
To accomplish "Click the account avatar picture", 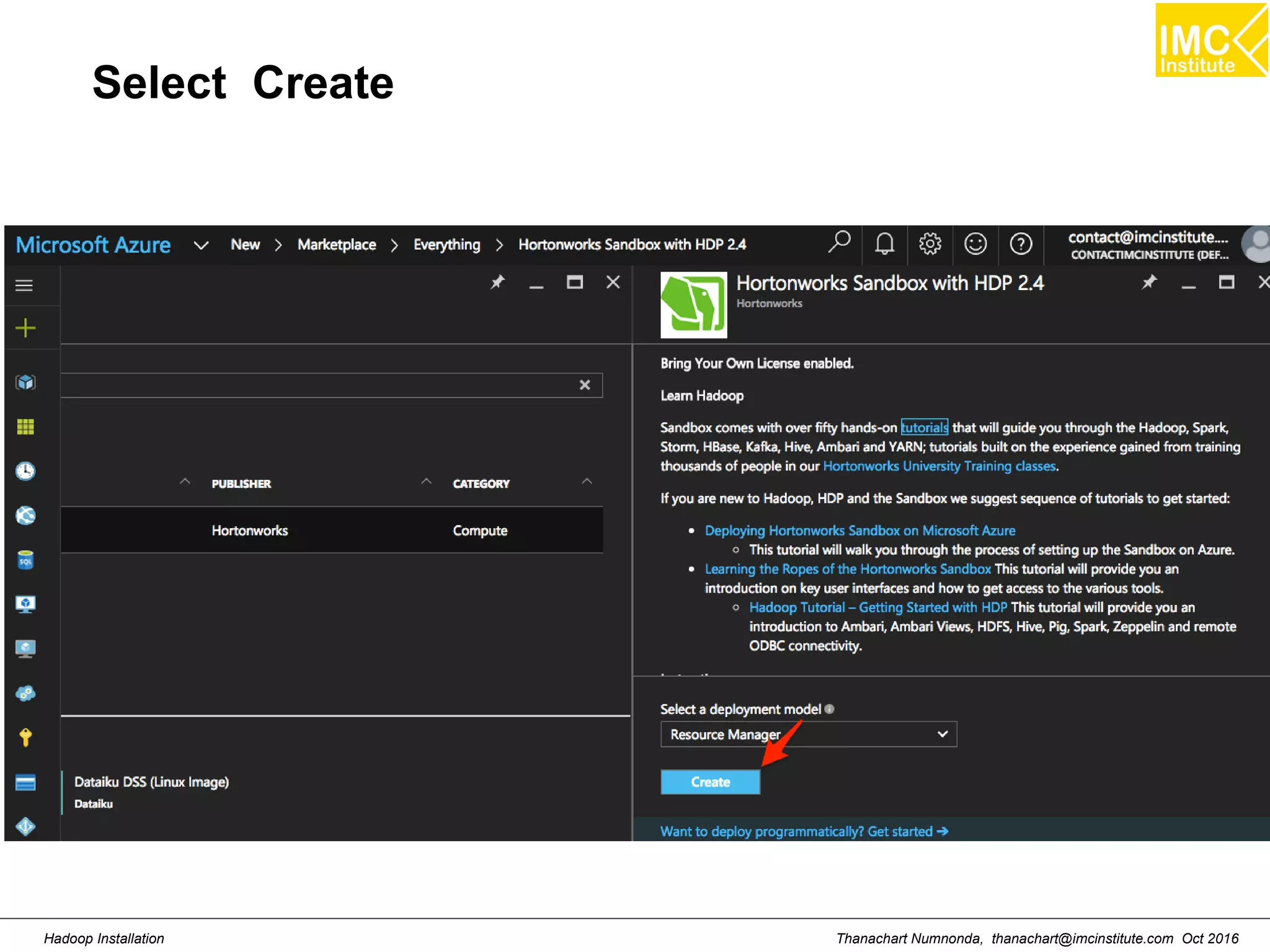I will coord(1256,244).
